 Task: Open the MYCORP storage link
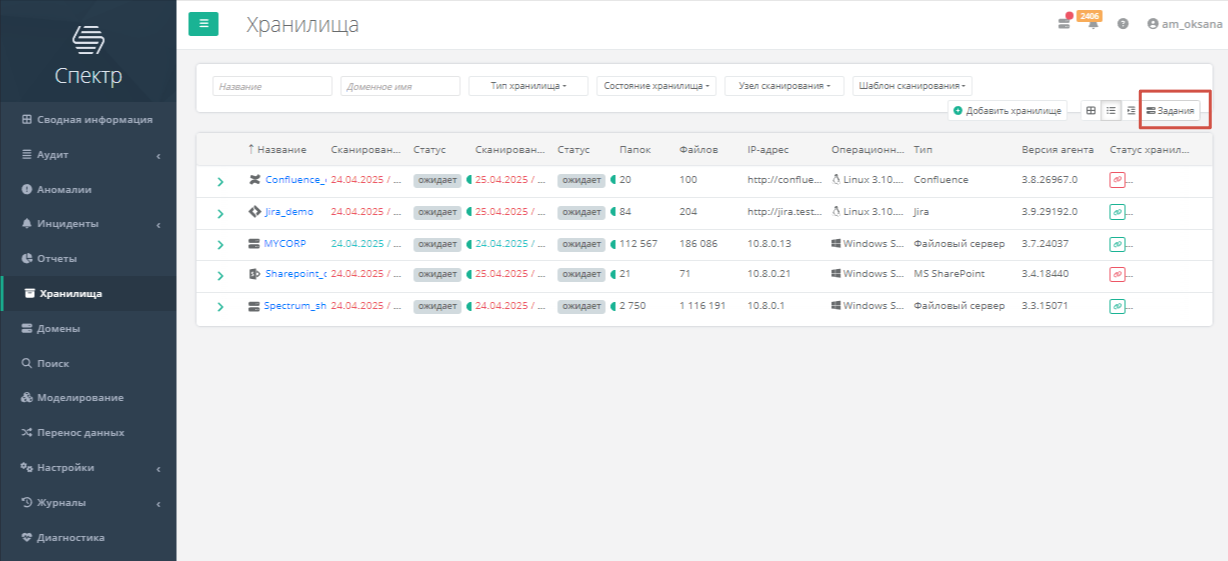[285, 243]
